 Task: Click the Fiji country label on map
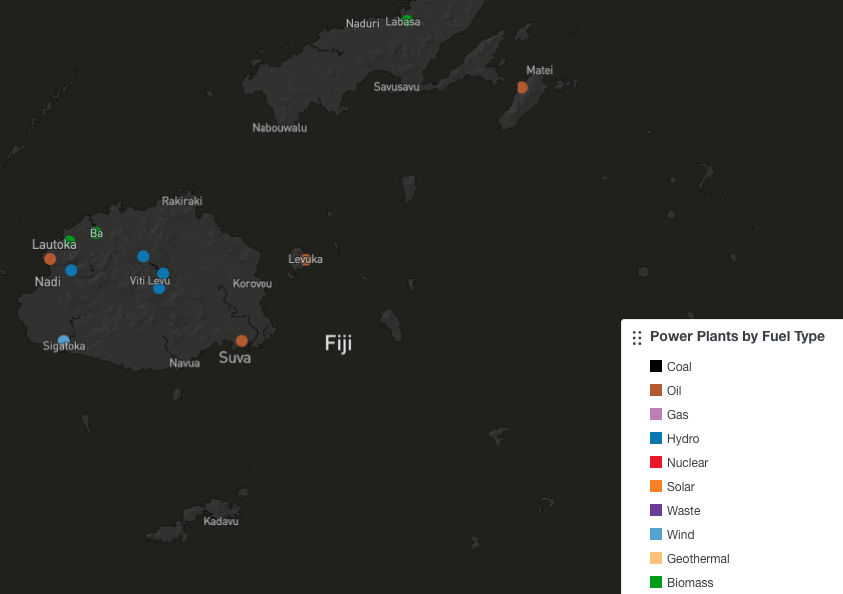coord(338,344)
